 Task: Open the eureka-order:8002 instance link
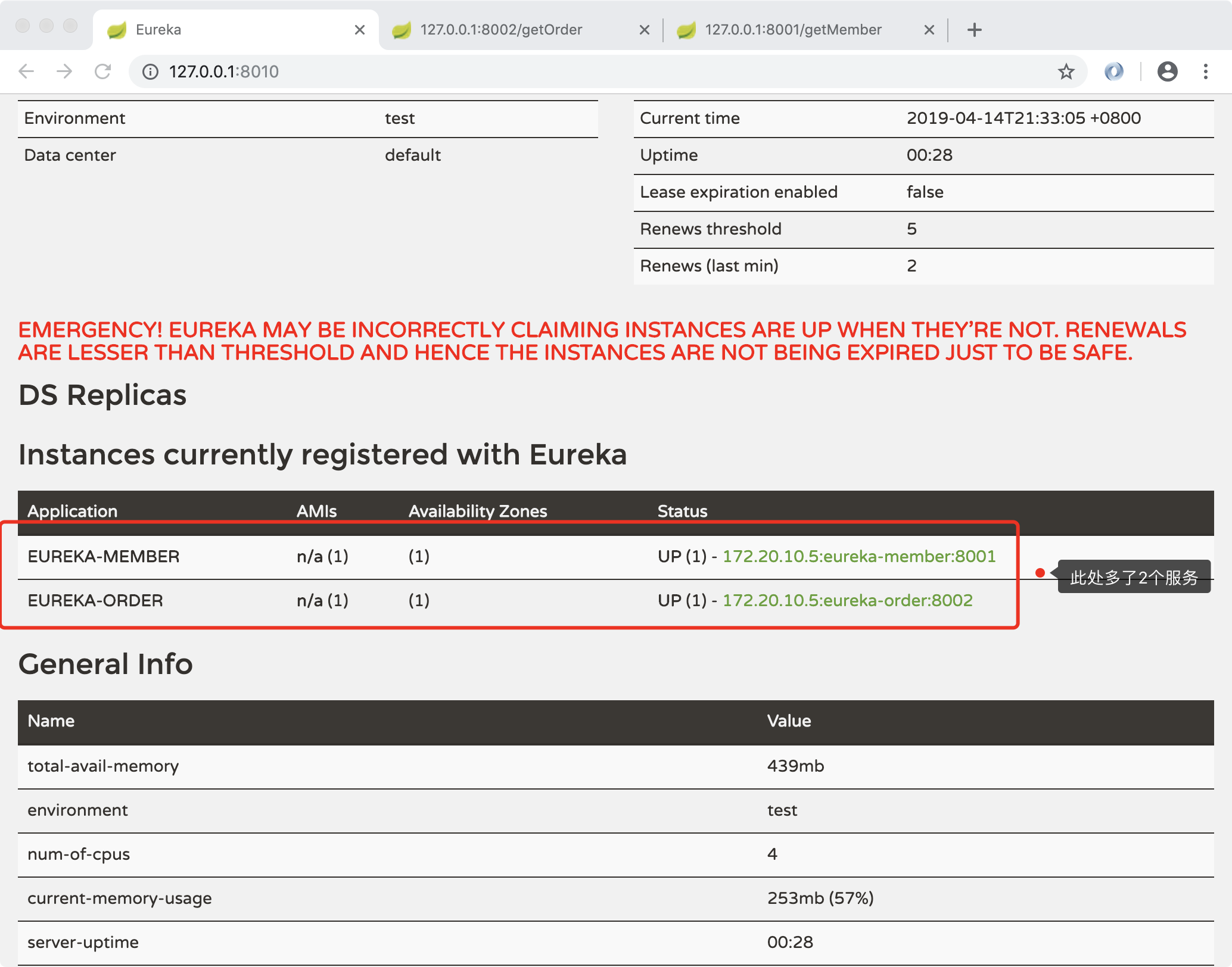coord(847,600)
